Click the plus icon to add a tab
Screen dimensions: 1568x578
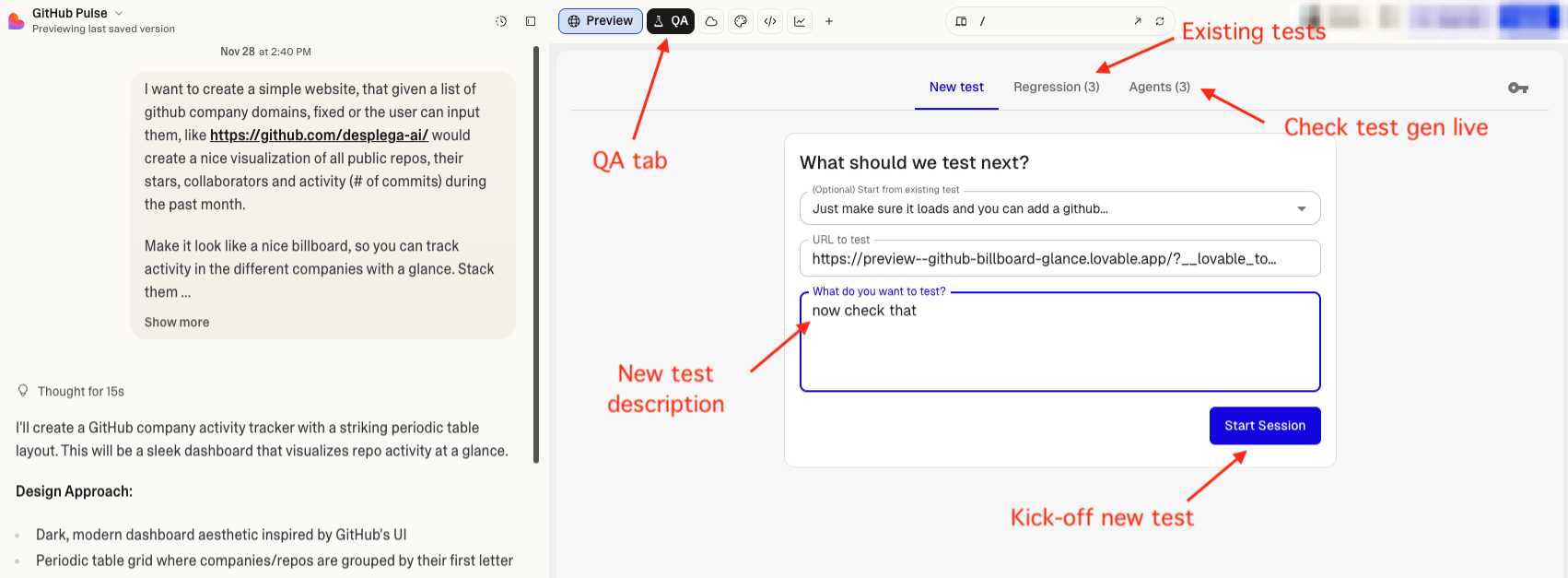coord(829,21)
